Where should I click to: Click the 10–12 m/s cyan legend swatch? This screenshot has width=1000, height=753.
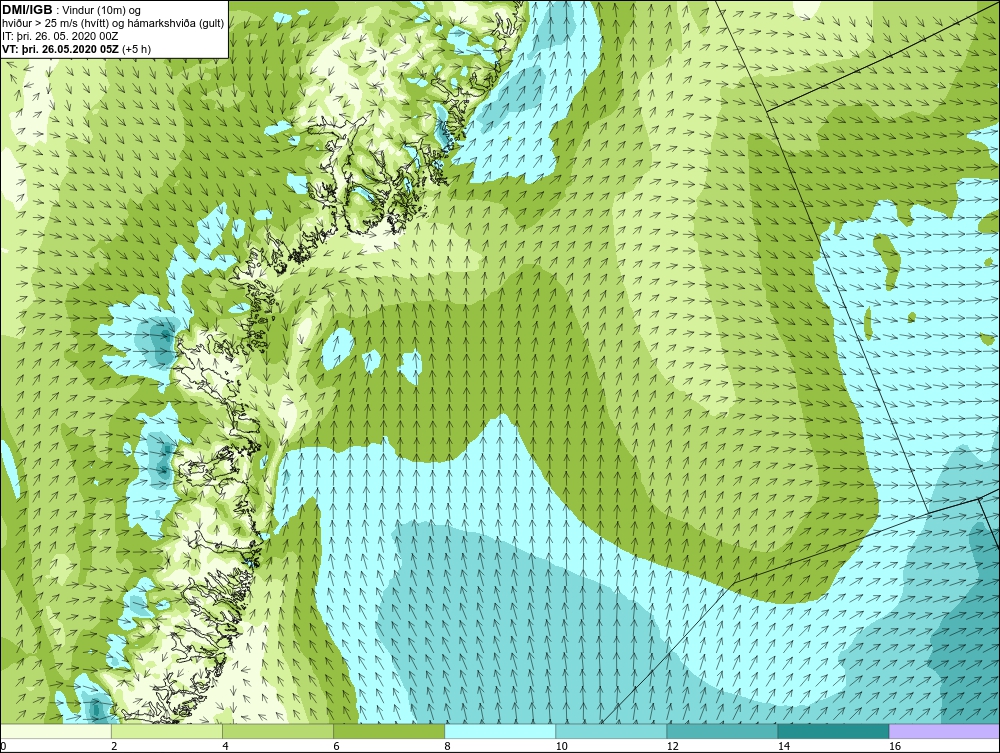[611, 731]
